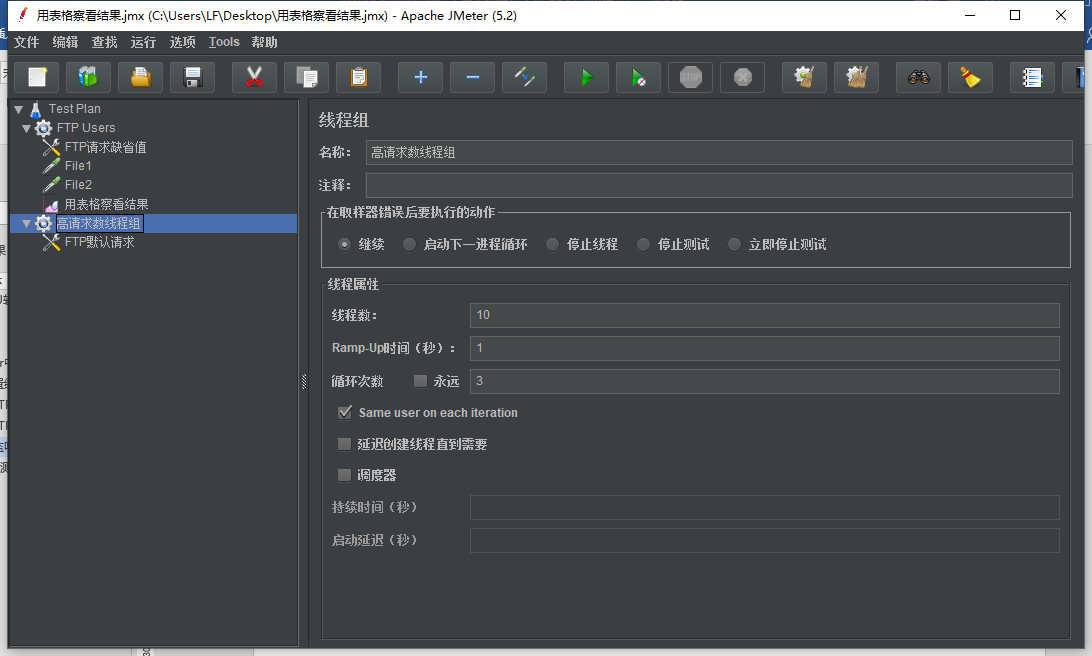Viewport: 1092px width, 656px height.
Task: Open the 选项 menu
Action: tap(182, 42)
